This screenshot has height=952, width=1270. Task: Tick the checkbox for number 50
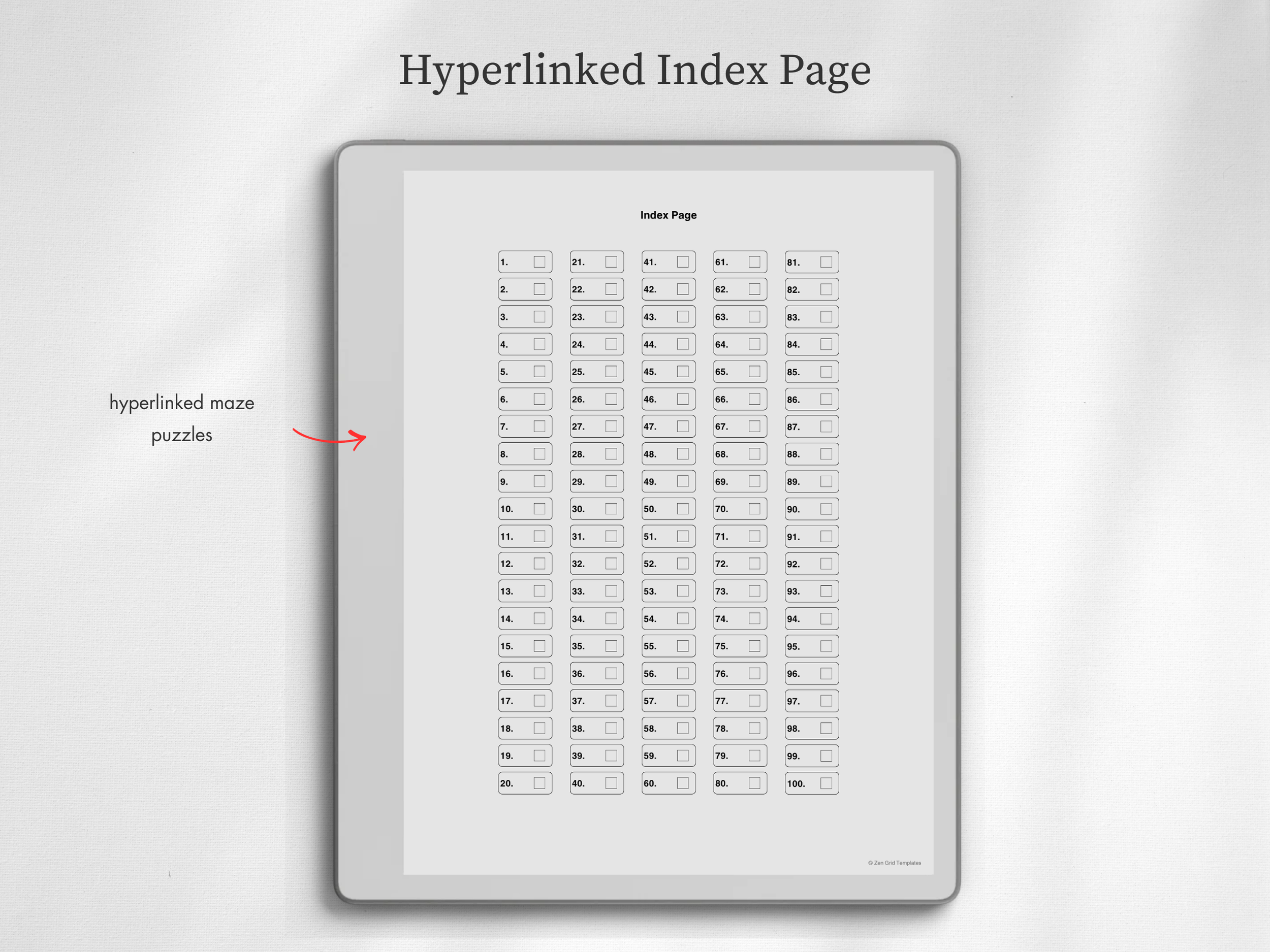pyautogui.click(x=683, y=508)
